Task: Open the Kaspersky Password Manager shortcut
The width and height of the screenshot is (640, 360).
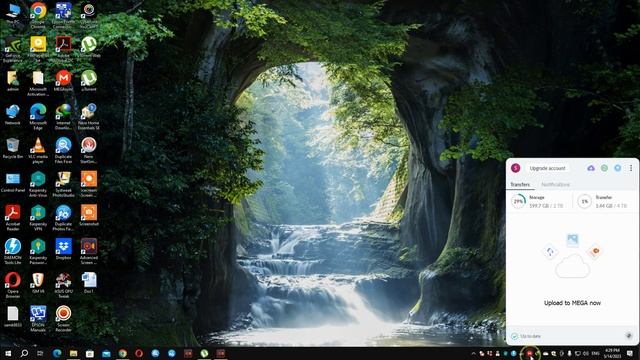Action: tap(38, 252)
